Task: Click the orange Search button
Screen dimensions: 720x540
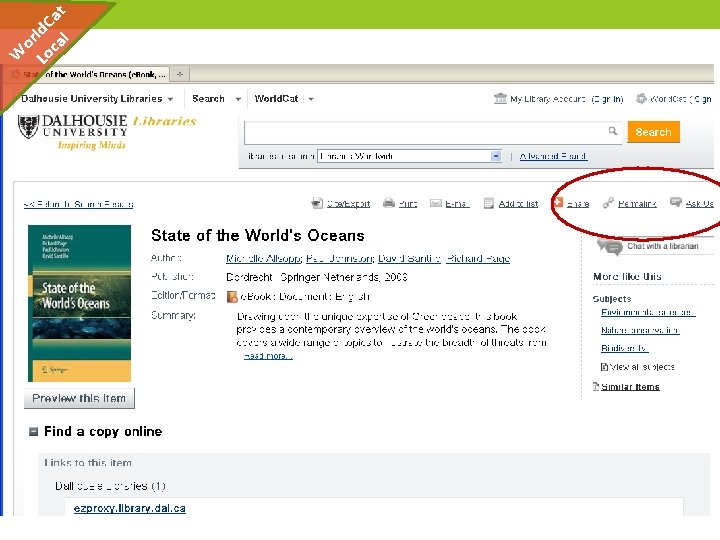Action: 653,132
